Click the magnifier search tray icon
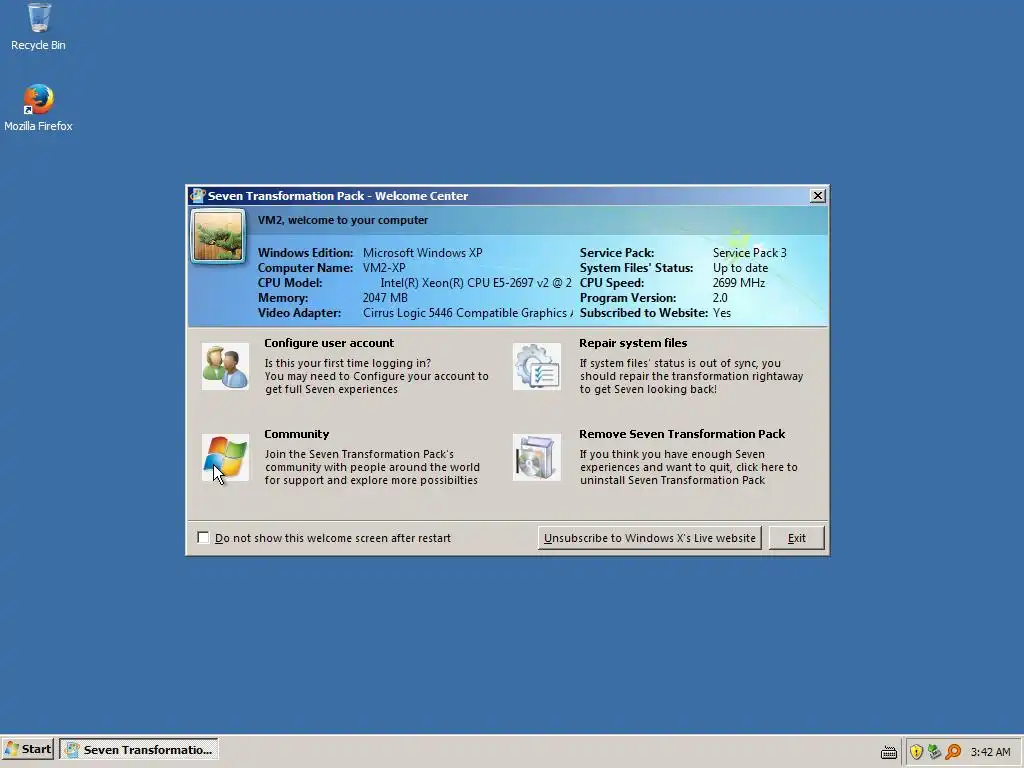1024x768 pixels. click(x=953, y=752)
